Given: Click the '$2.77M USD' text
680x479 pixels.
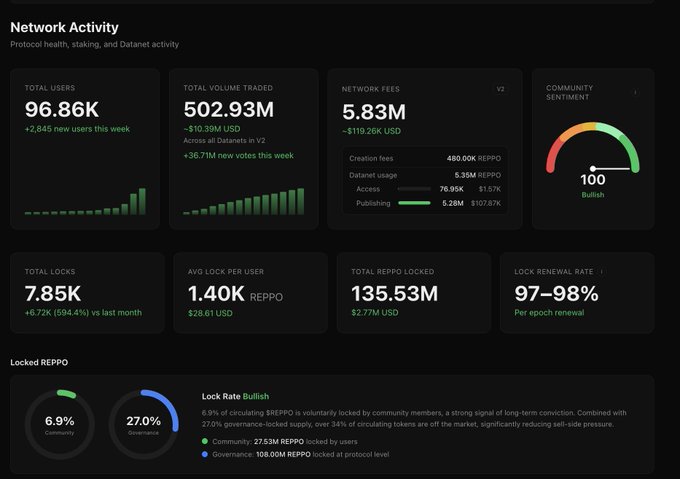Looking at the screenshot, I should (x=375, y=313).
